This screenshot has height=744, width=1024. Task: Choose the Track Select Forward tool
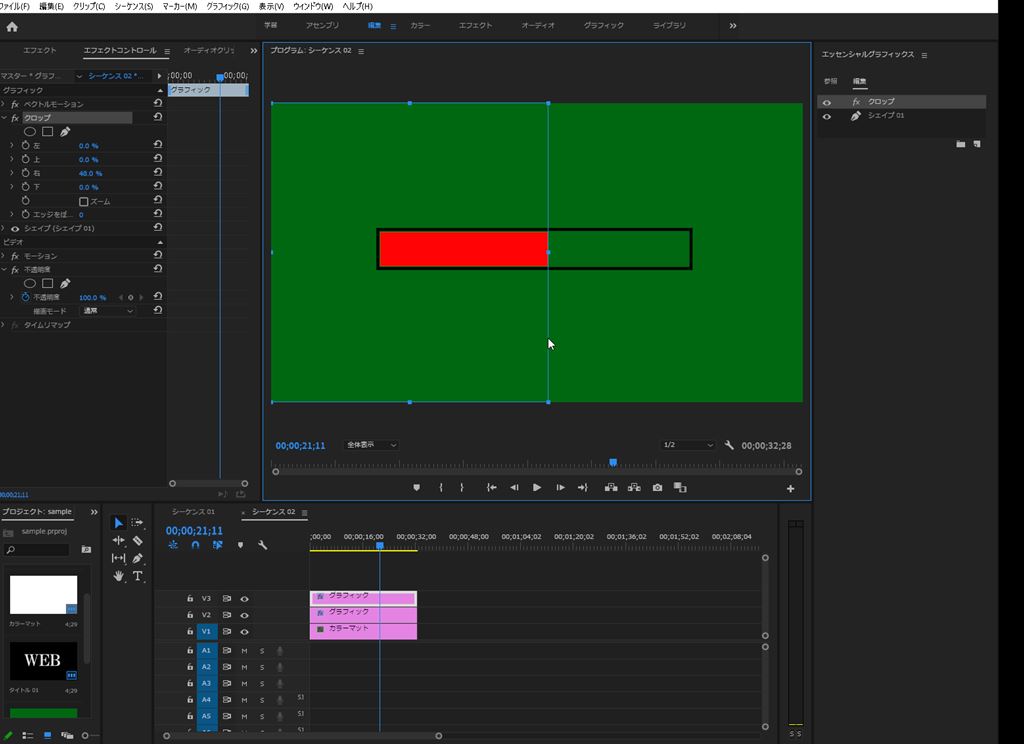138,523
